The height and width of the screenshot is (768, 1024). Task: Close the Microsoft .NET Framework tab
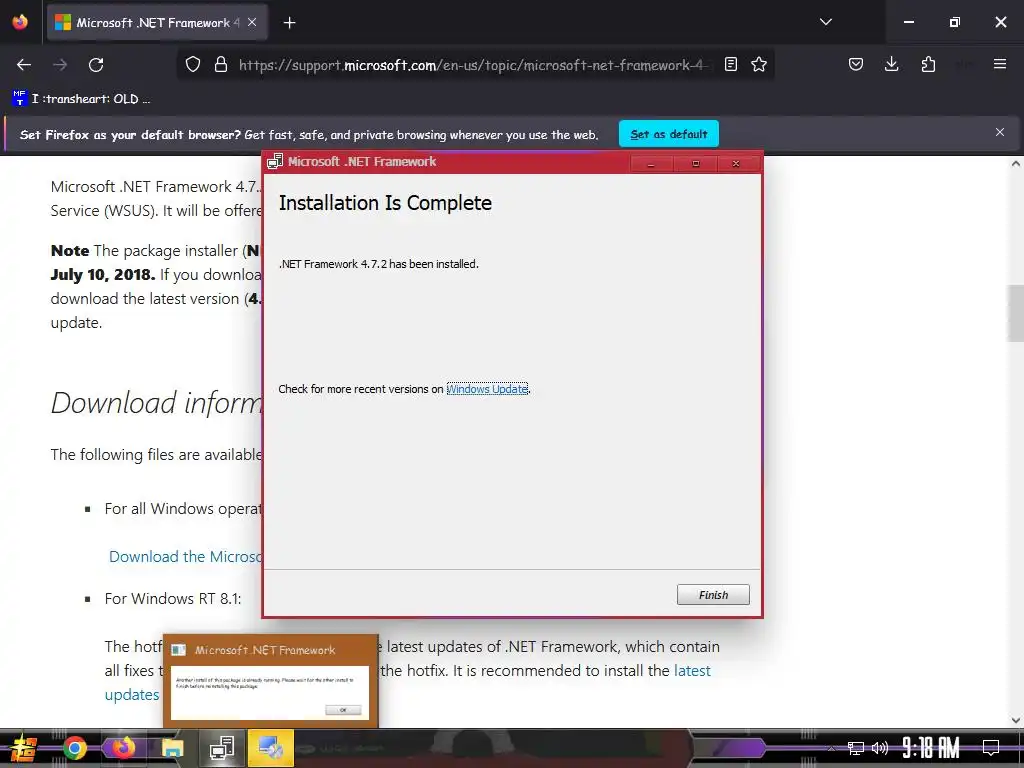pyautogui.click(x=252, y=22)
